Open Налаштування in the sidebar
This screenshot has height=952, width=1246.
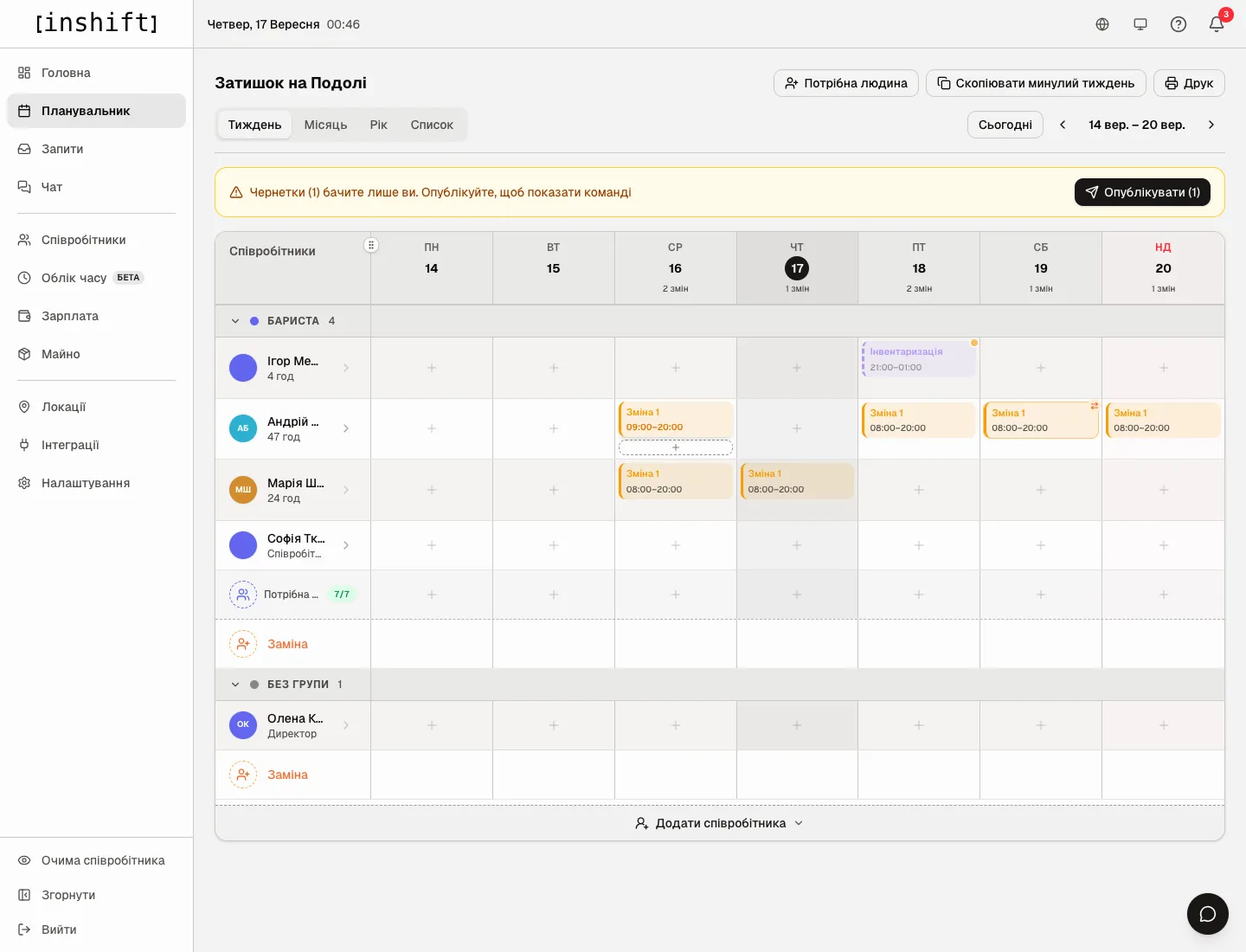click(96, 483)
